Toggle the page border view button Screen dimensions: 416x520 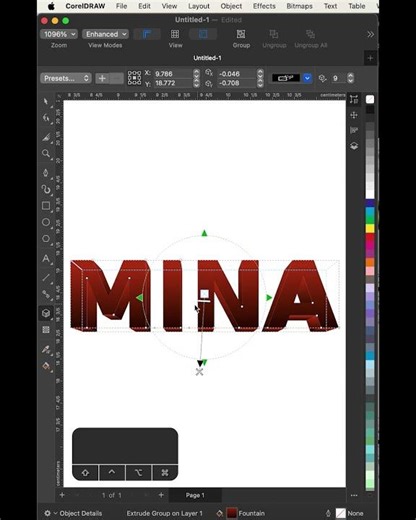click(203, 34)
